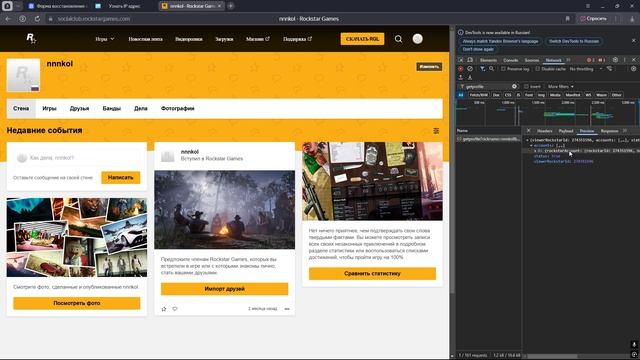Show more DevTools panels chevron
640x360 pixels.
[x=568, y=60]
